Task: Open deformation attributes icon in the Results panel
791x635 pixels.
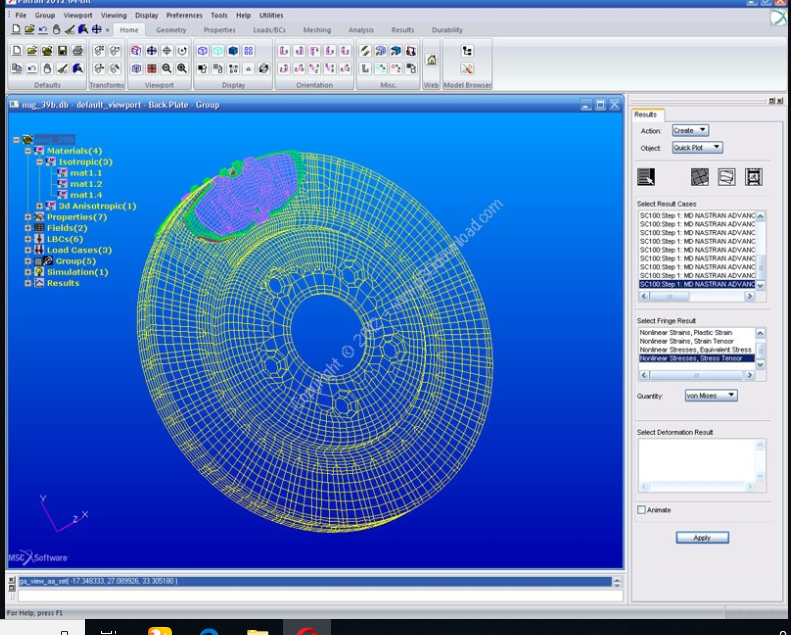Action: (726, 177)
